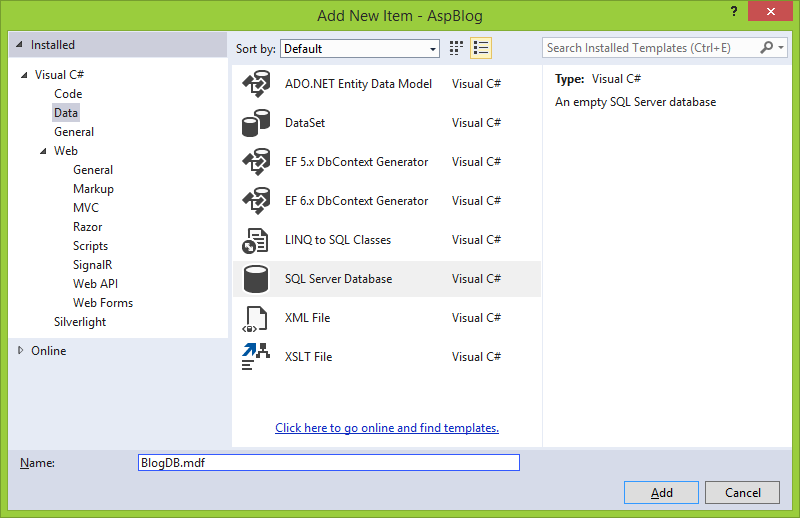Open the Sort by dropdown
Screen dimensions: 800x518
[360, 48]
